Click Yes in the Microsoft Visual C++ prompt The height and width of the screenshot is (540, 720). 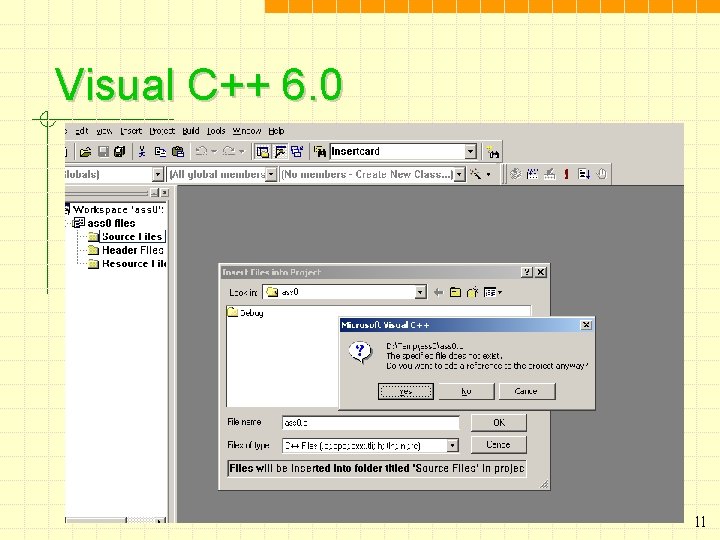coord(405,391)
